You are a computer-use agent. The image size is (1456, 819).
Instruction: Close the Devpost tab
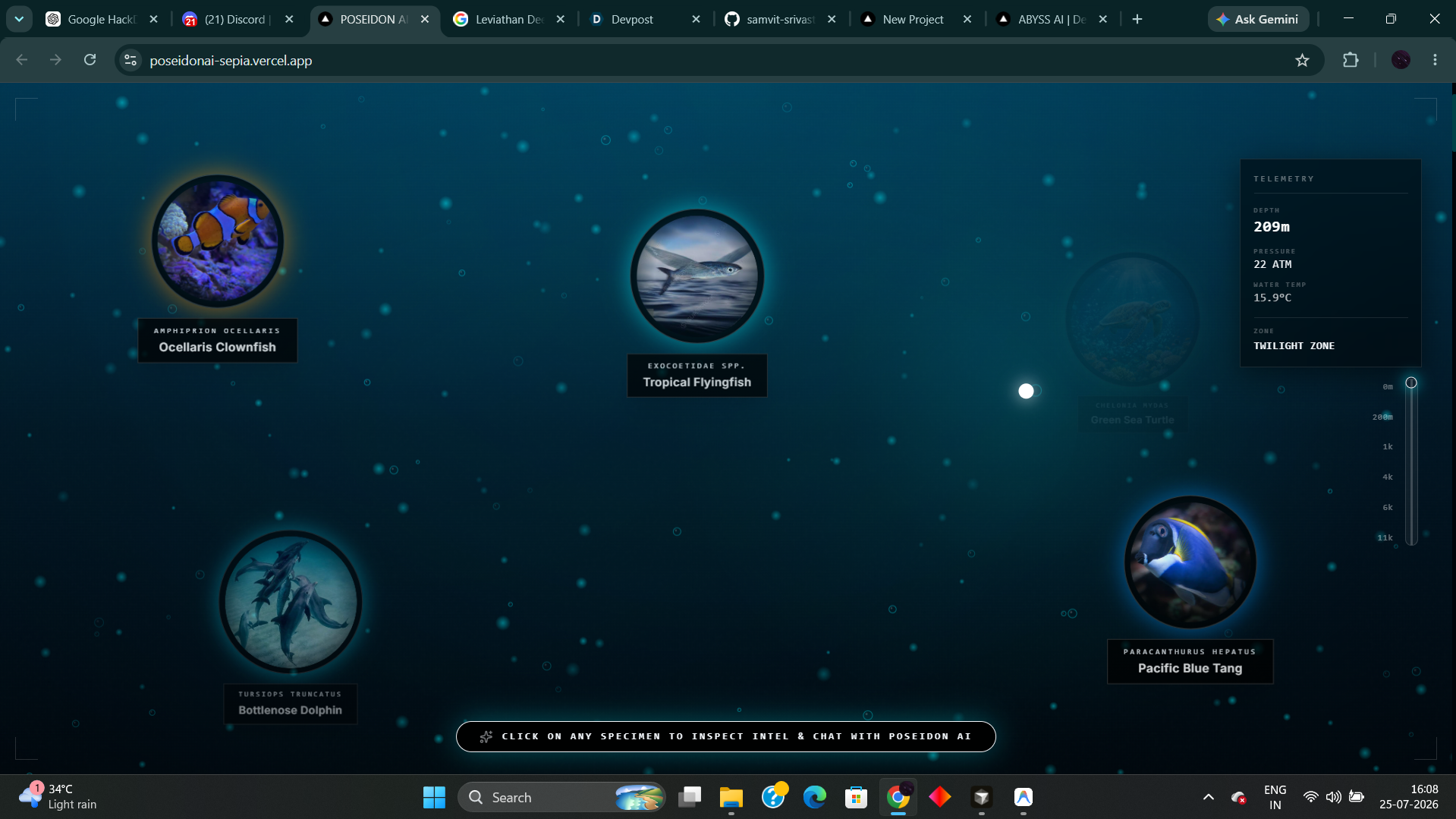pyautogui.click(x=696, y=19)
